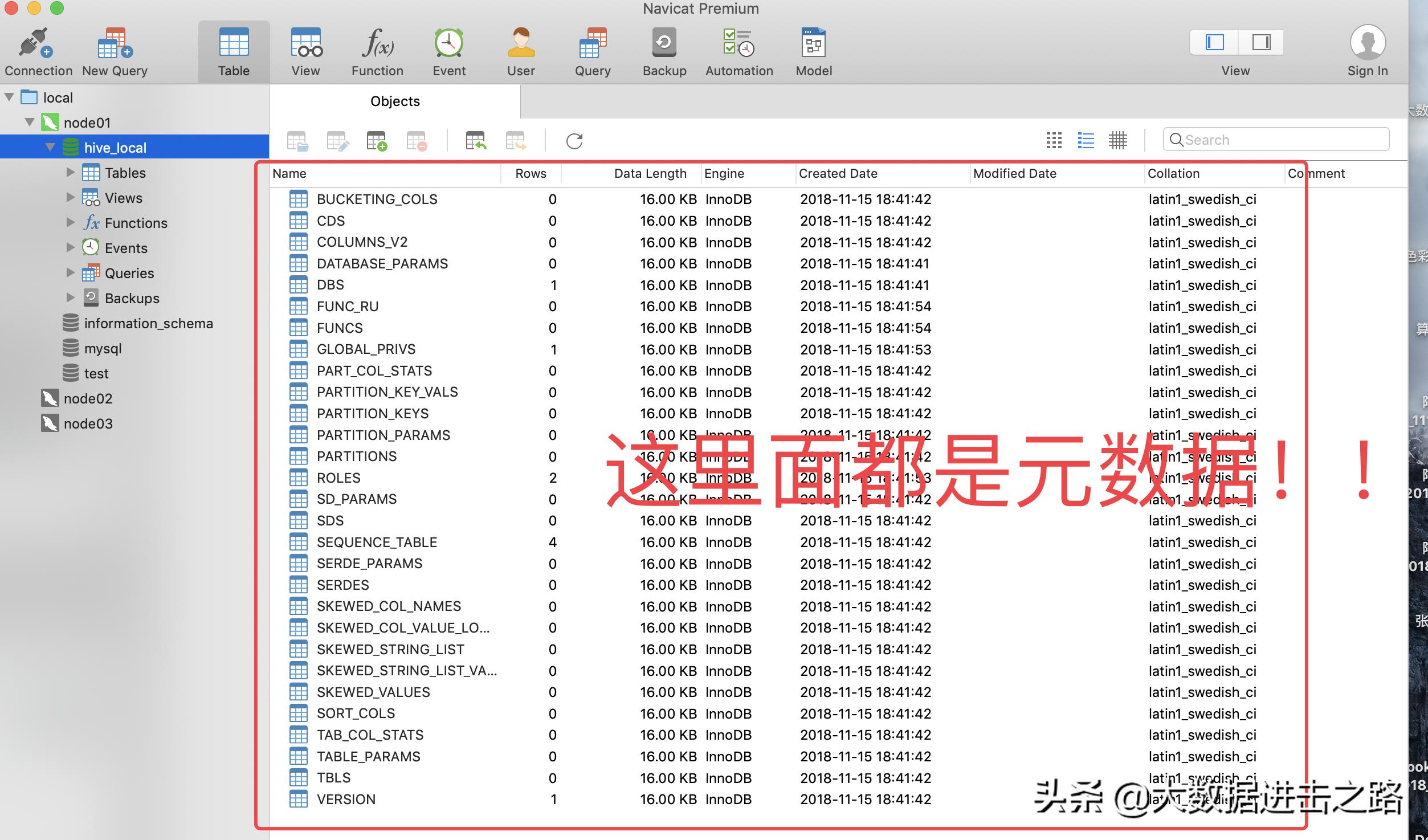The height and width of the screenshot is (840, 1428).
Task: Collapse the hive_local database node
Action: (50, 147)
